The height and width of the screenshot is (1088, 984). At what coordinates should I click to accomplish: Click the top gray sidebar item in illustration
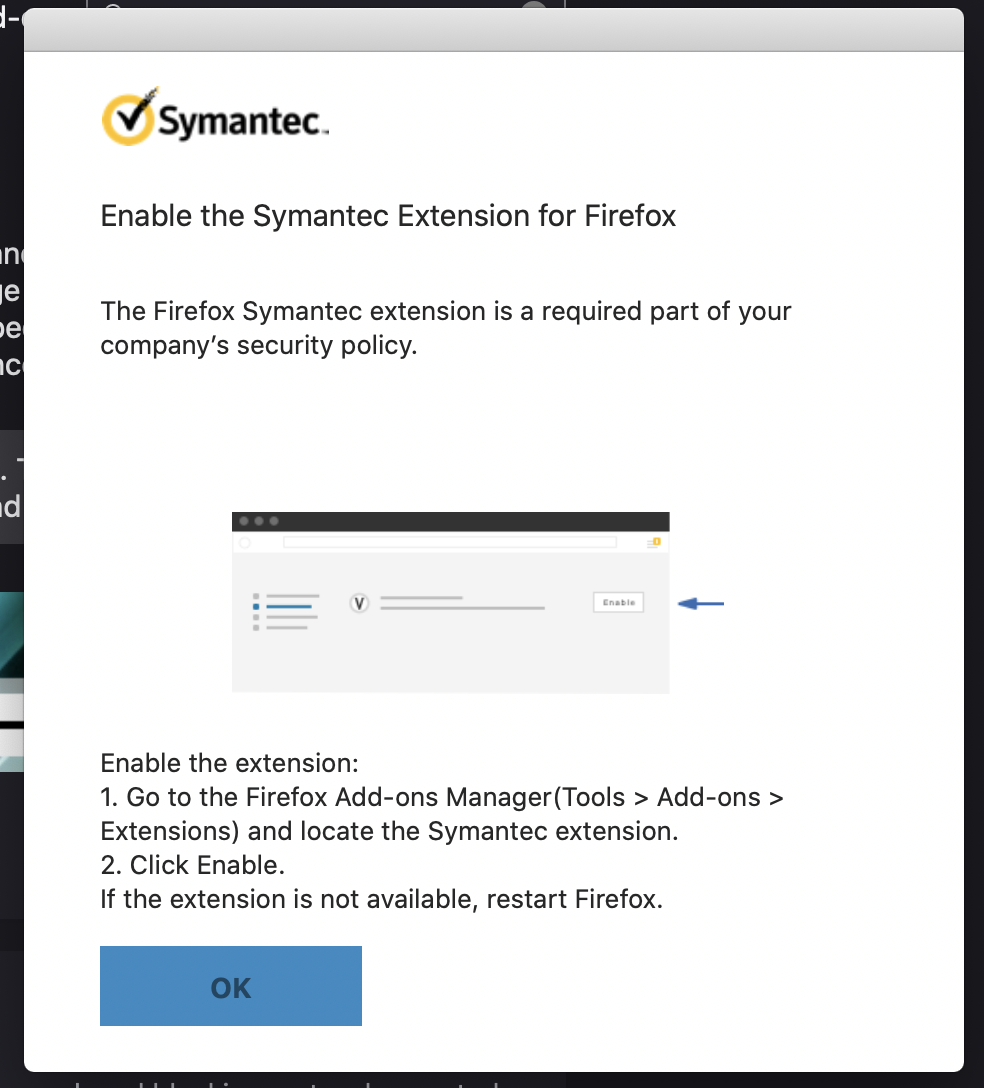tap(290, 596)
